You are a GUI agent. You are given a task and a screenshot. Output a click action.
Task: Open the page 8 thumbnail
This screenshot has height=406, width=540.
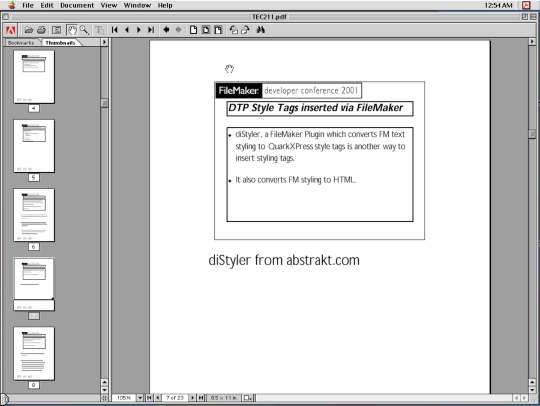coord(34,353)
